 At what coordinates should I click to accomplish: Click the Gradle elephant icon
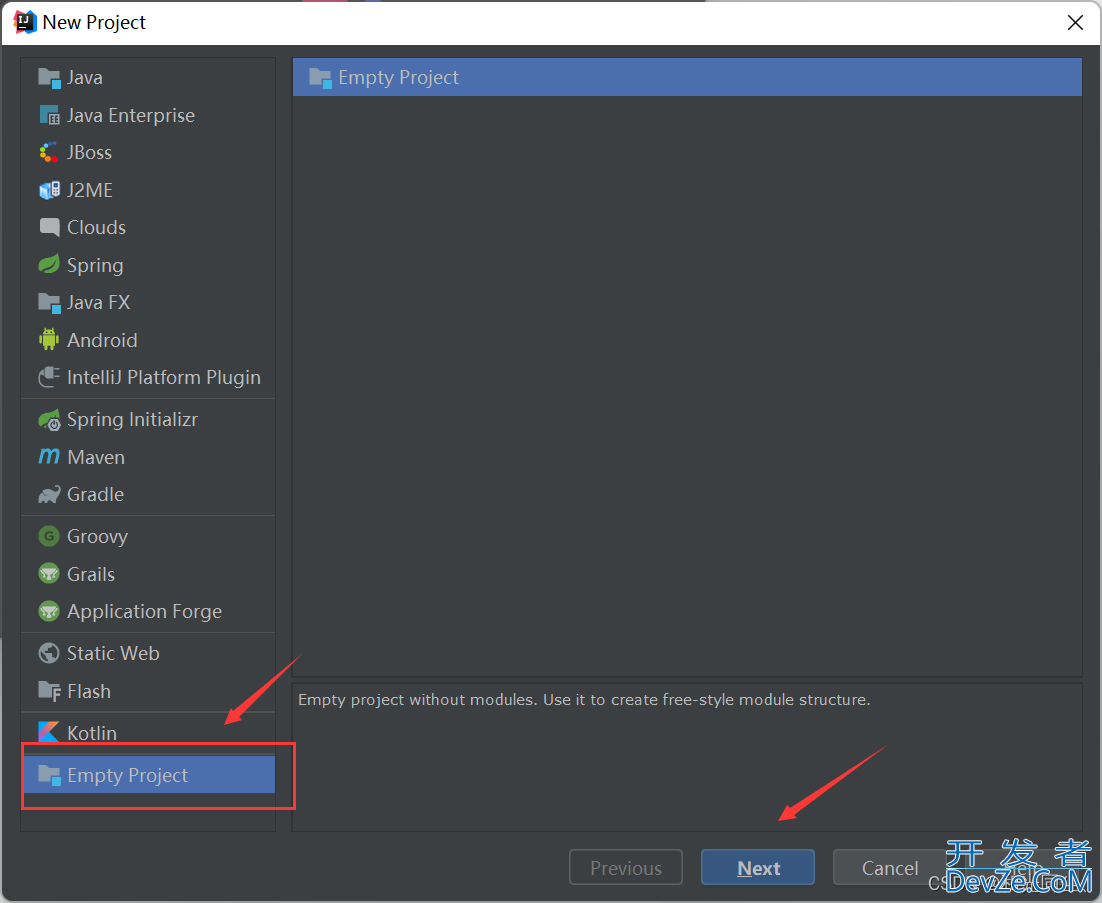pyautogui.click(x=49, y=495)
